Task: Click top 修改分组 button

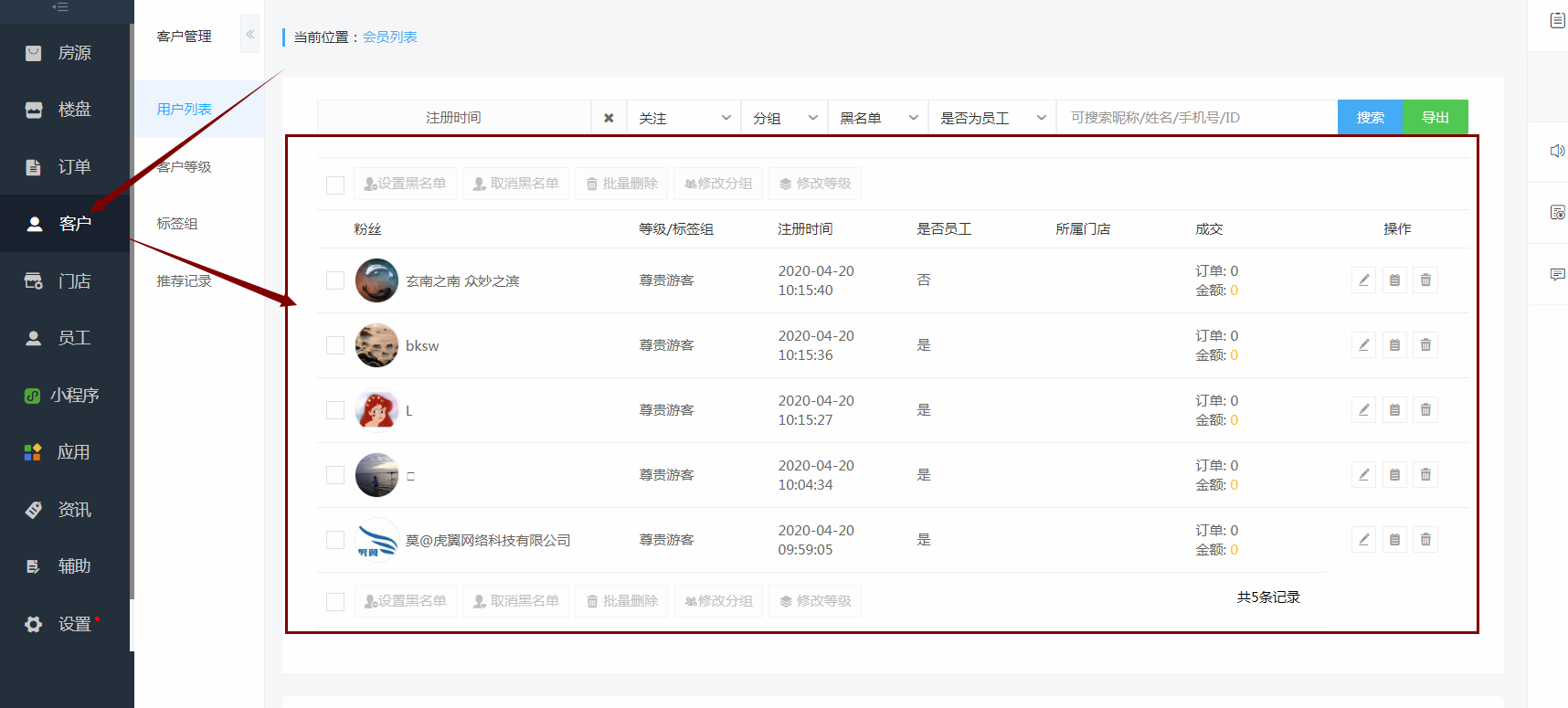Action: [718, 184]
